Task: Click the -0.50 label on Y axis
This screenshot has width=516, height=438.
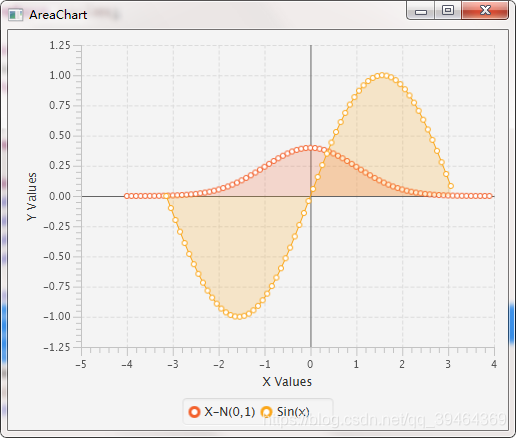Action: [57, 257]
